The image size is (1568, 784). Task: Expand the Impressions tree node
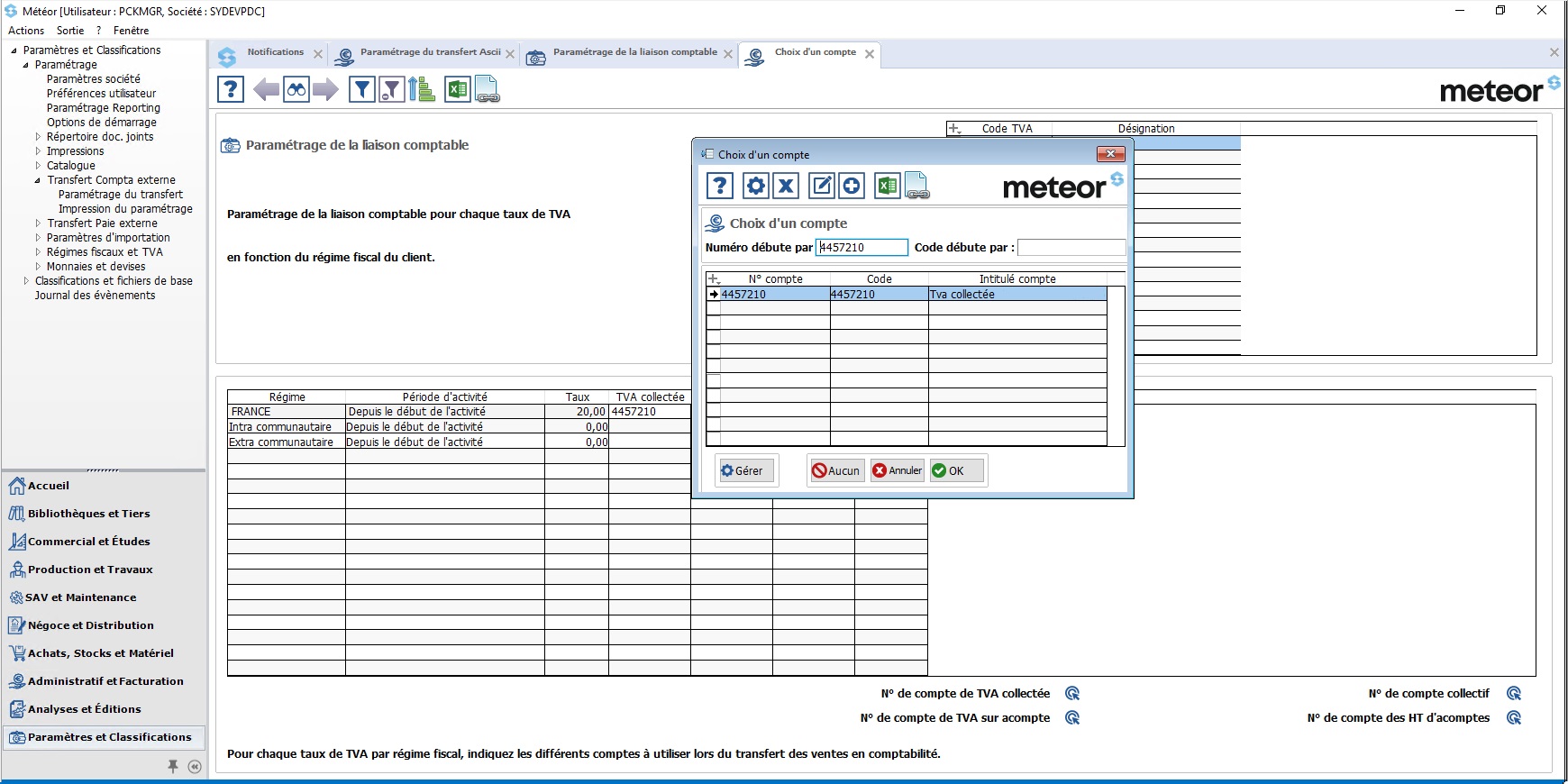[38, 151]
